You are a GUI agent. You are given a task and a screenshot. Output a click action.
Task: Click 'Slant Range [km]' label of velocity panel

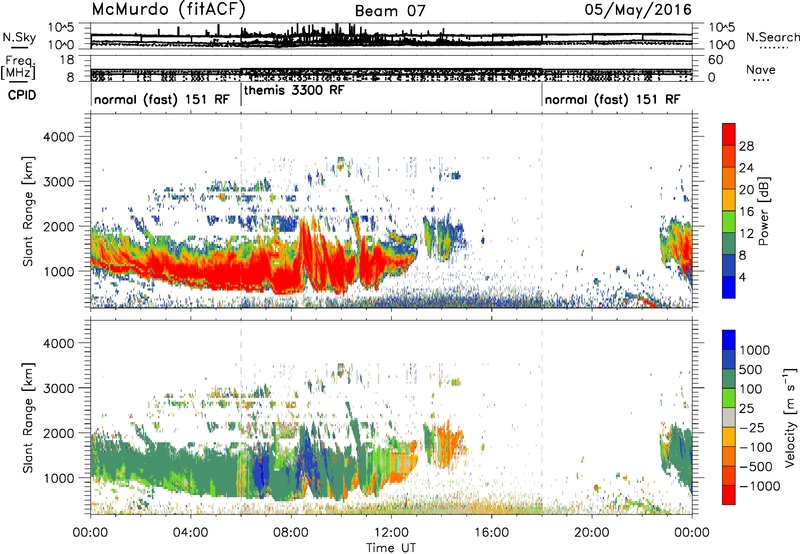coord(28,417)
